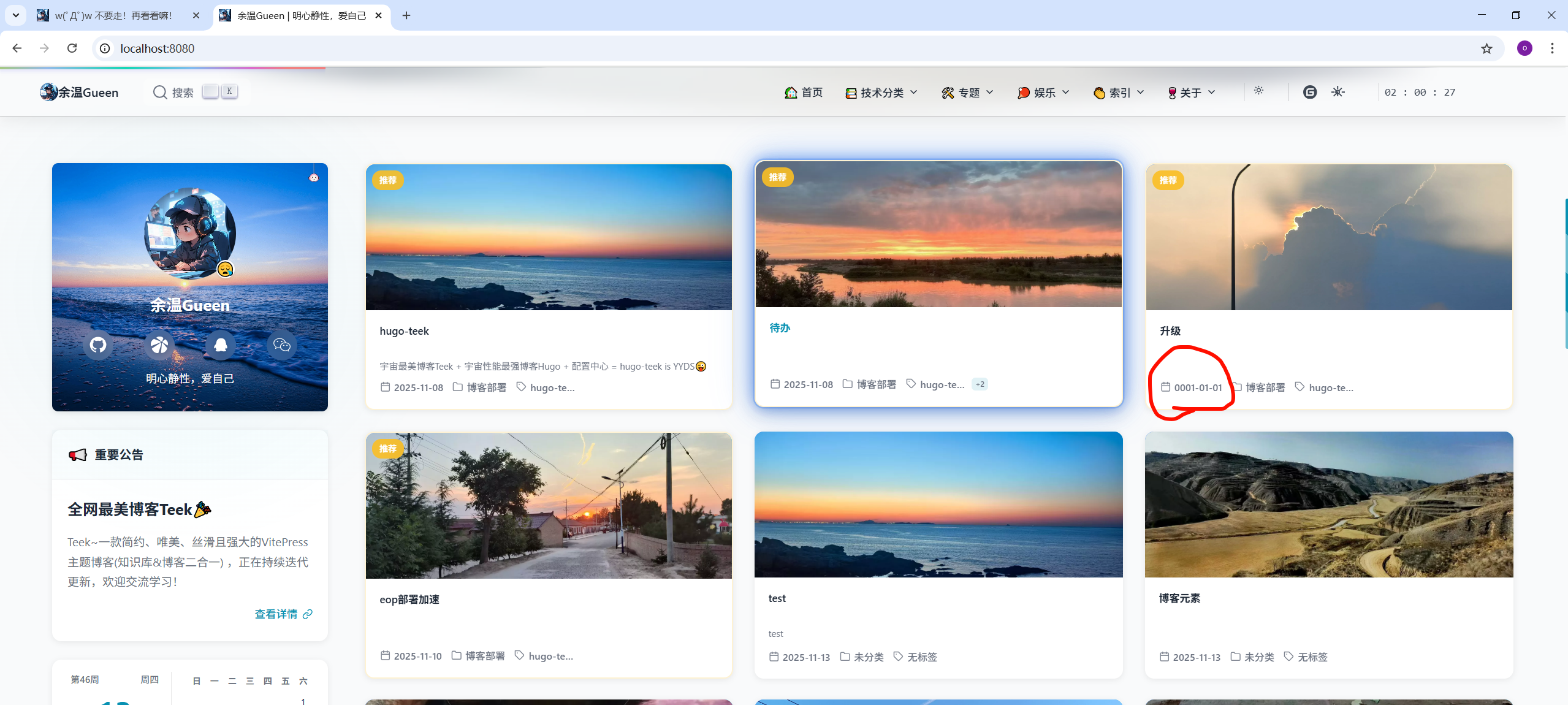Open the GitHub profile icon

[x=98, y=345]
